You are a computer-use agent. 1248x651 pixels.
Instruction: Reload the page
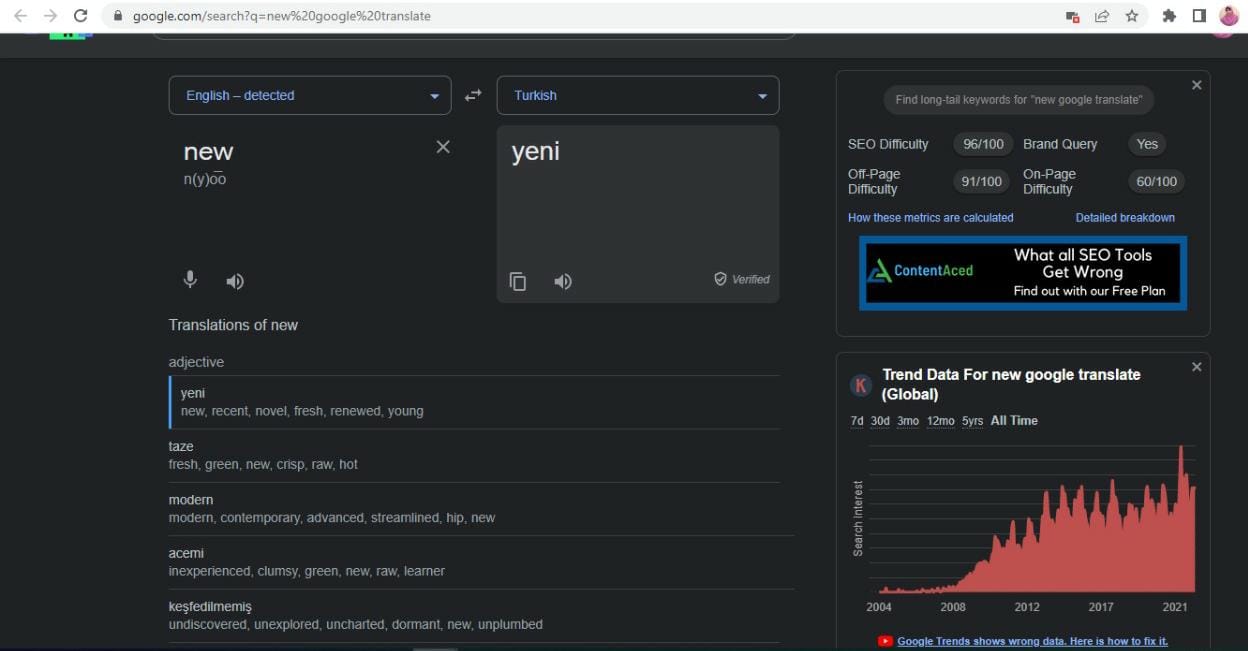81,16
